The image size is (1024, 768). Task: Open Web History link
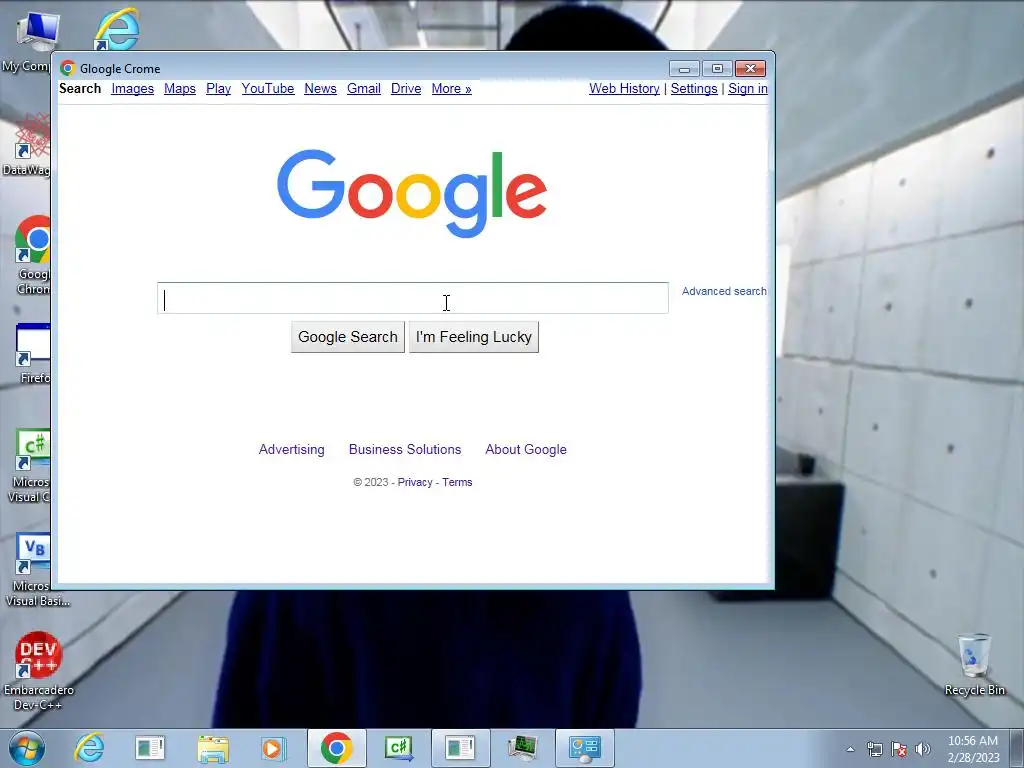pos(624,89)
